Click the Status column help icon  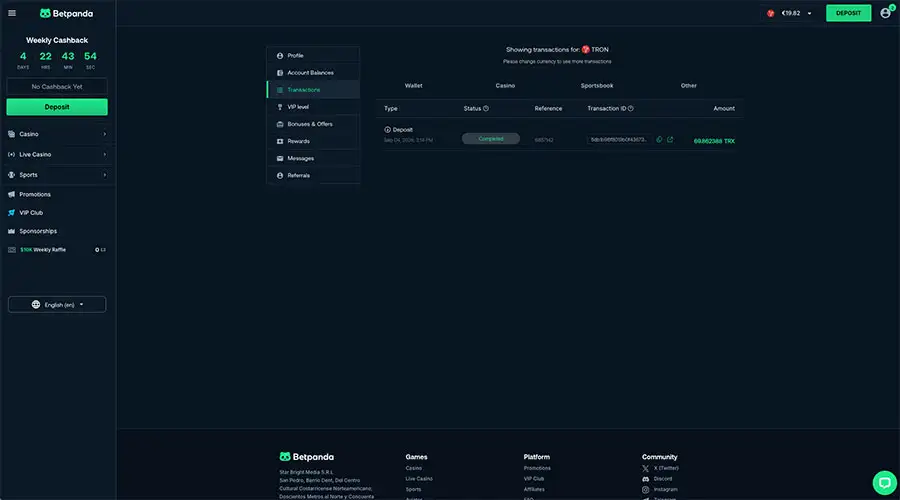(x=486, y=108)
